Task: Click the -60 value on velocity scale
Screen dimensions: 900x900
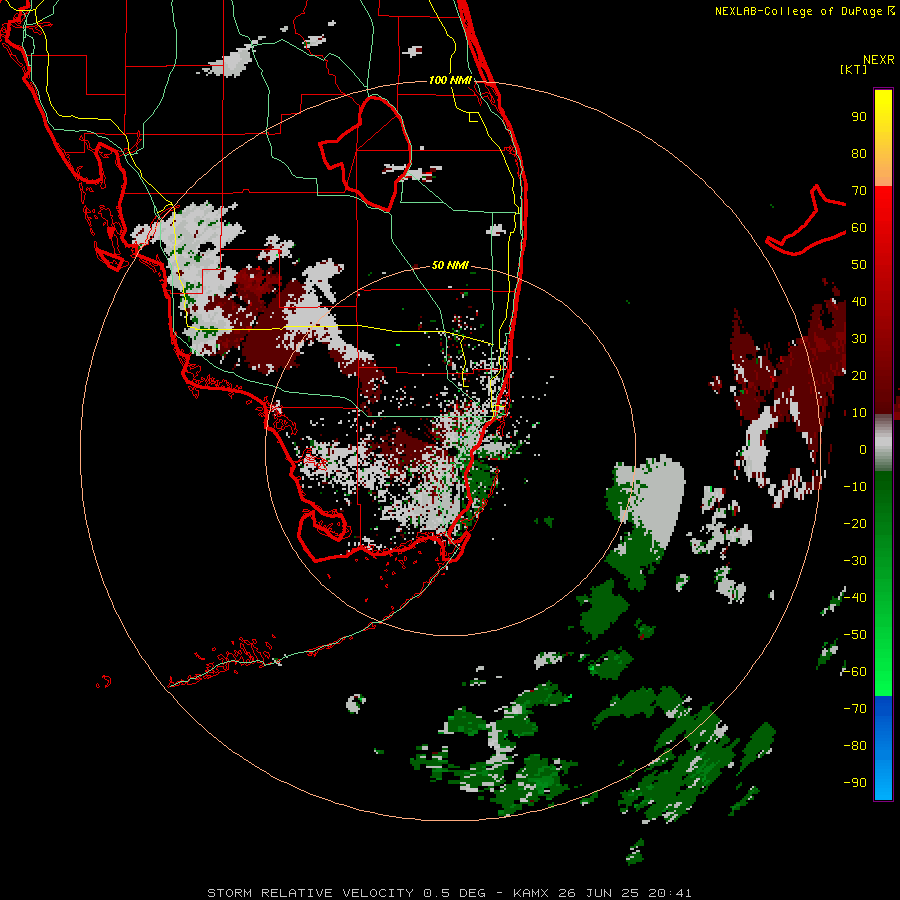Action: coord(855,672)
